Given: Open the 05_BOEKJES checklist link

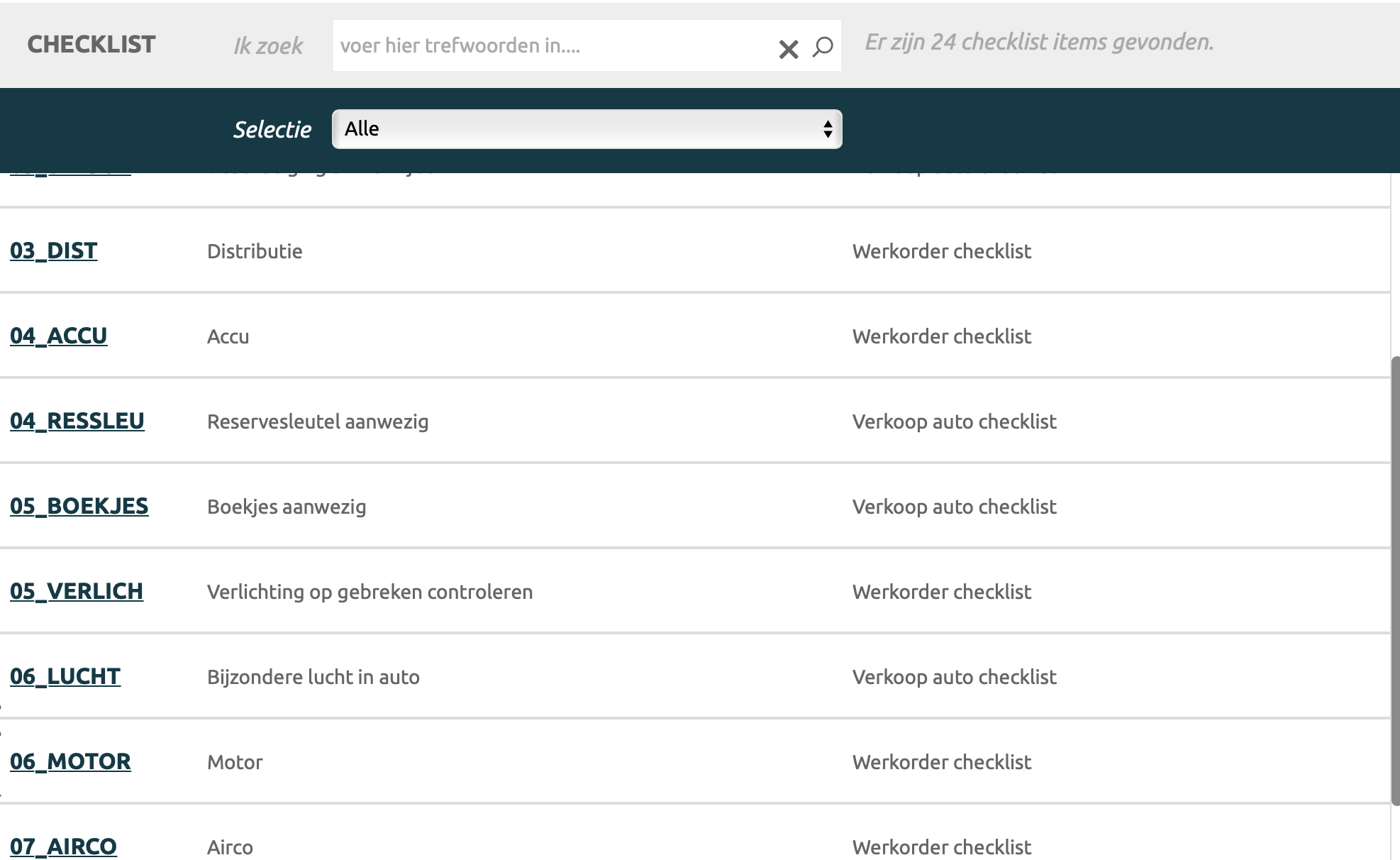Looking at the screenshot, I should point(79,506).
